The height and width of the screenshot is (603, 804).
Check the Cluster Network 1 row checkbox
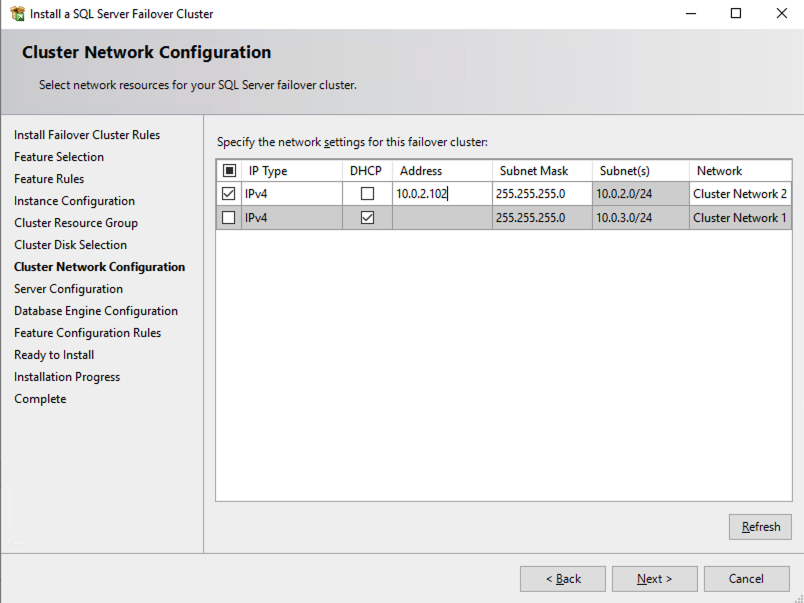(x=229, y=218)
